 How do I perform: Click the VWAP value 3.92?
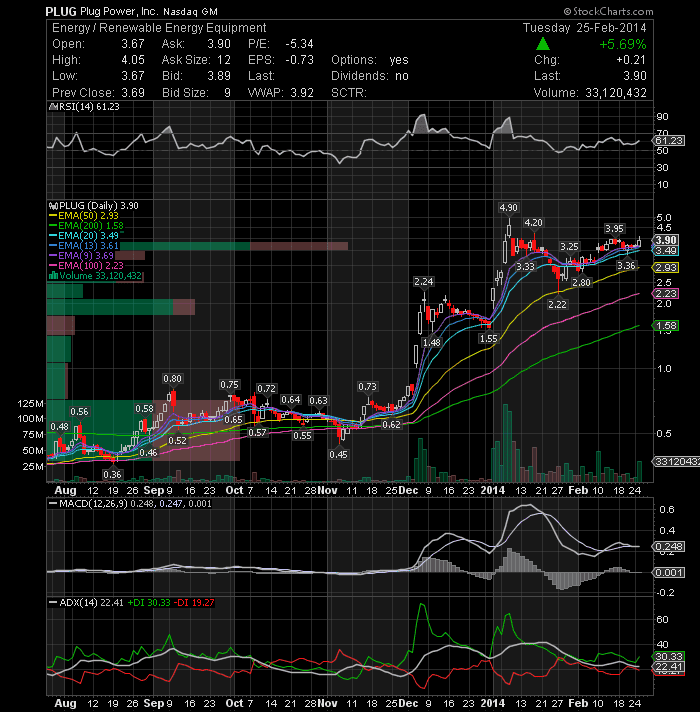click(302, 93)
